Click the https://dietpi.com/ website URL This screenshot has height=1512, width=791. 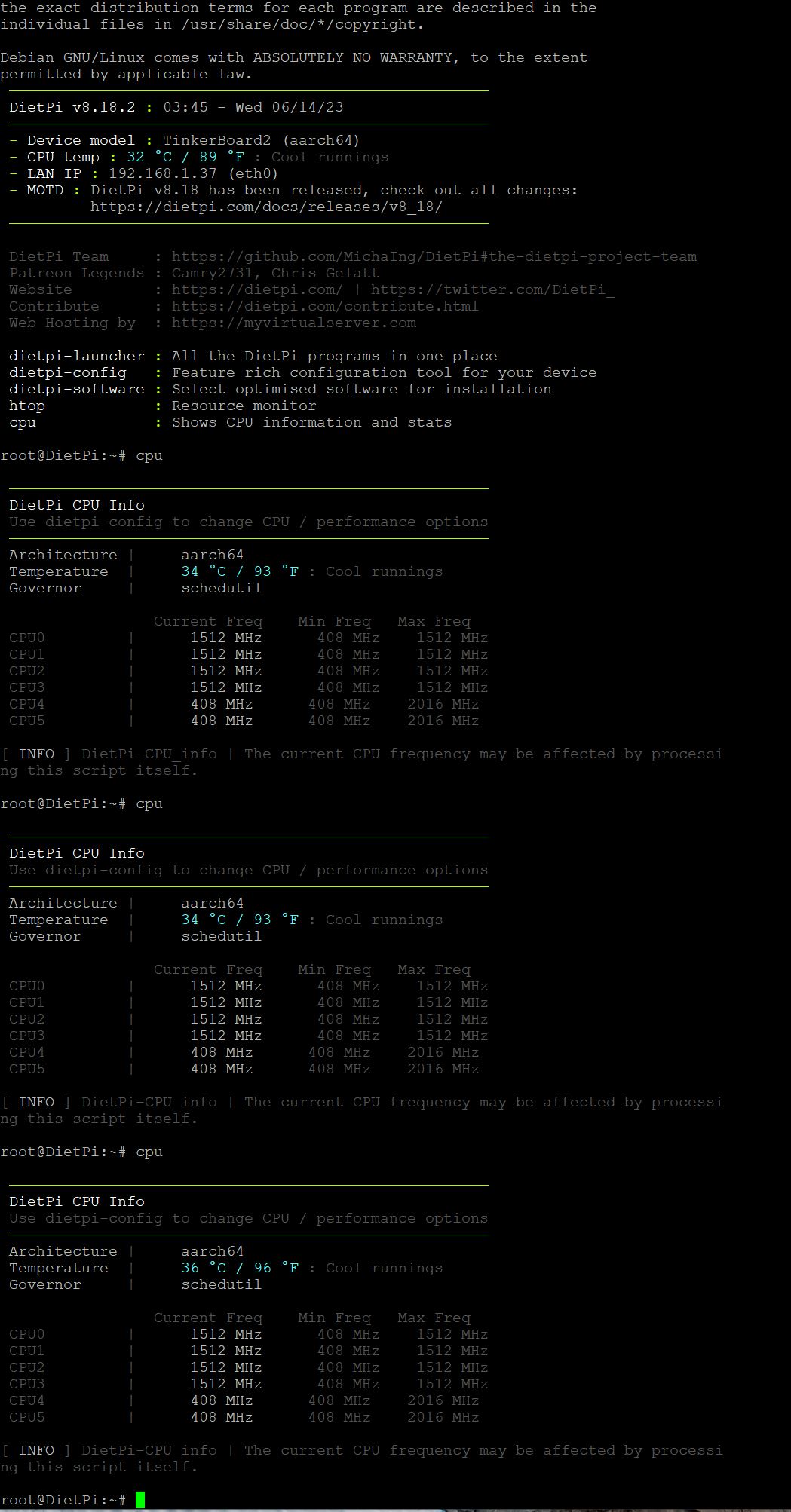pyautogui.click(x=257, y=289)
